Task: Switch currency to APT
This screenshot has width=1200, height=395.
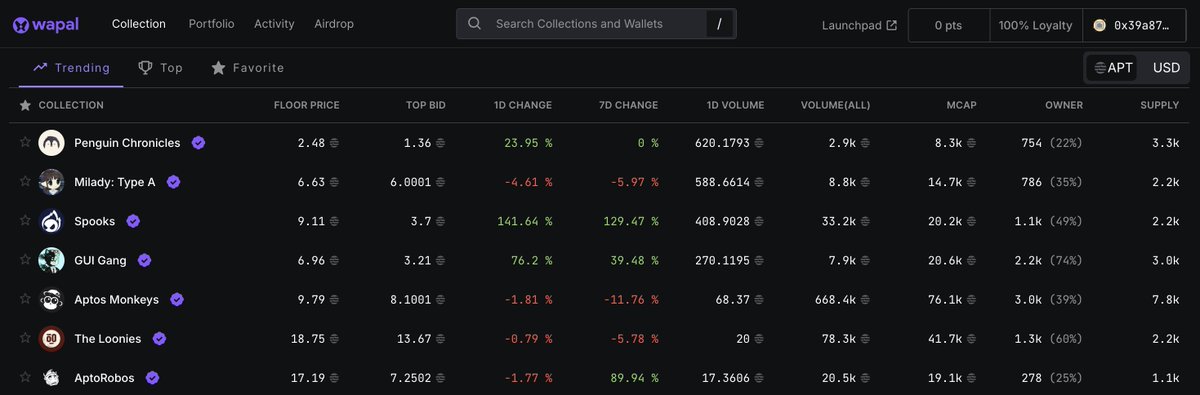Action: (x=1113, y=68)
